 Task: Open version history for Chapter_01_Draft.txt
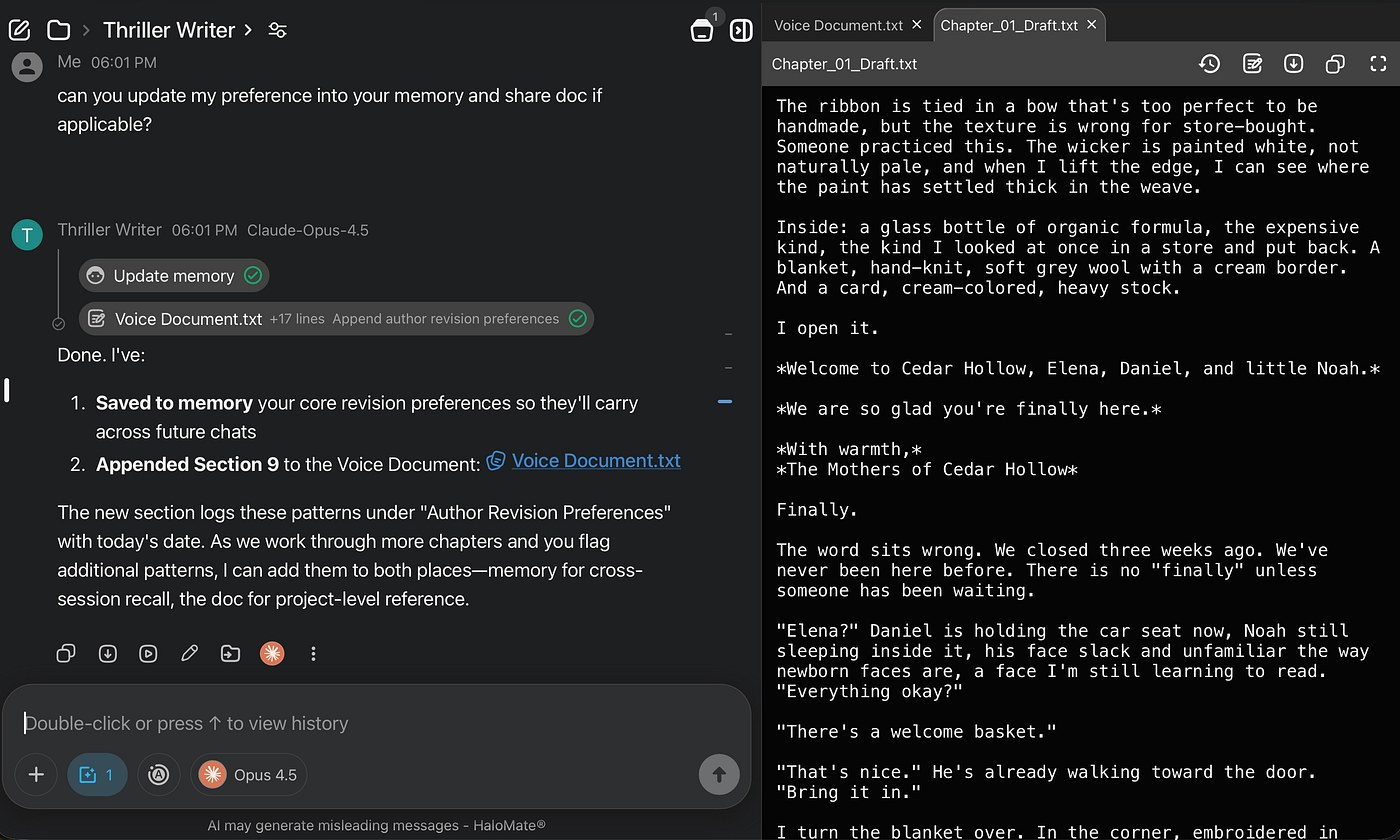(x=1209, y=64)
